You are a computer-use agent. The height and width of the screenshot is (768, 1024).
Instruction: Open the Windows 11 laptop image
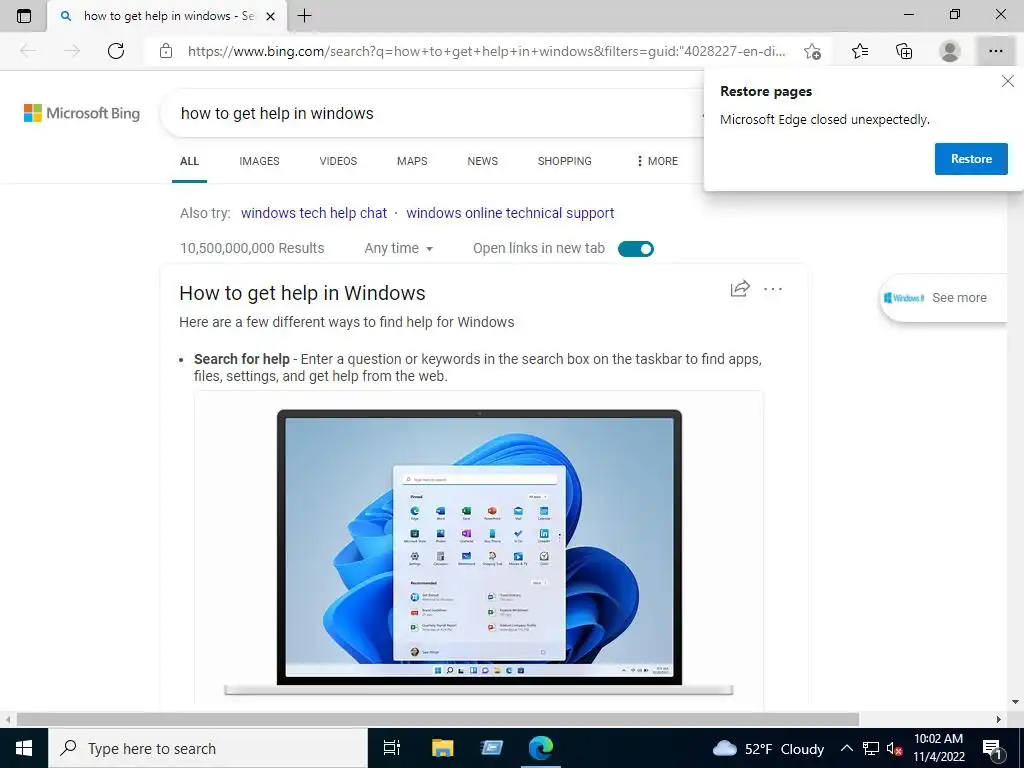(479, 552)
